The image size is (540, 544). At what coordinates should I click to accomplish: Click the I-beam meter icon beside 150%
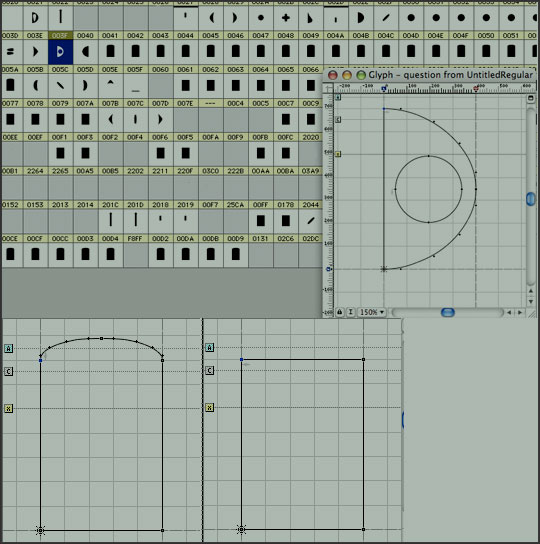350,312
